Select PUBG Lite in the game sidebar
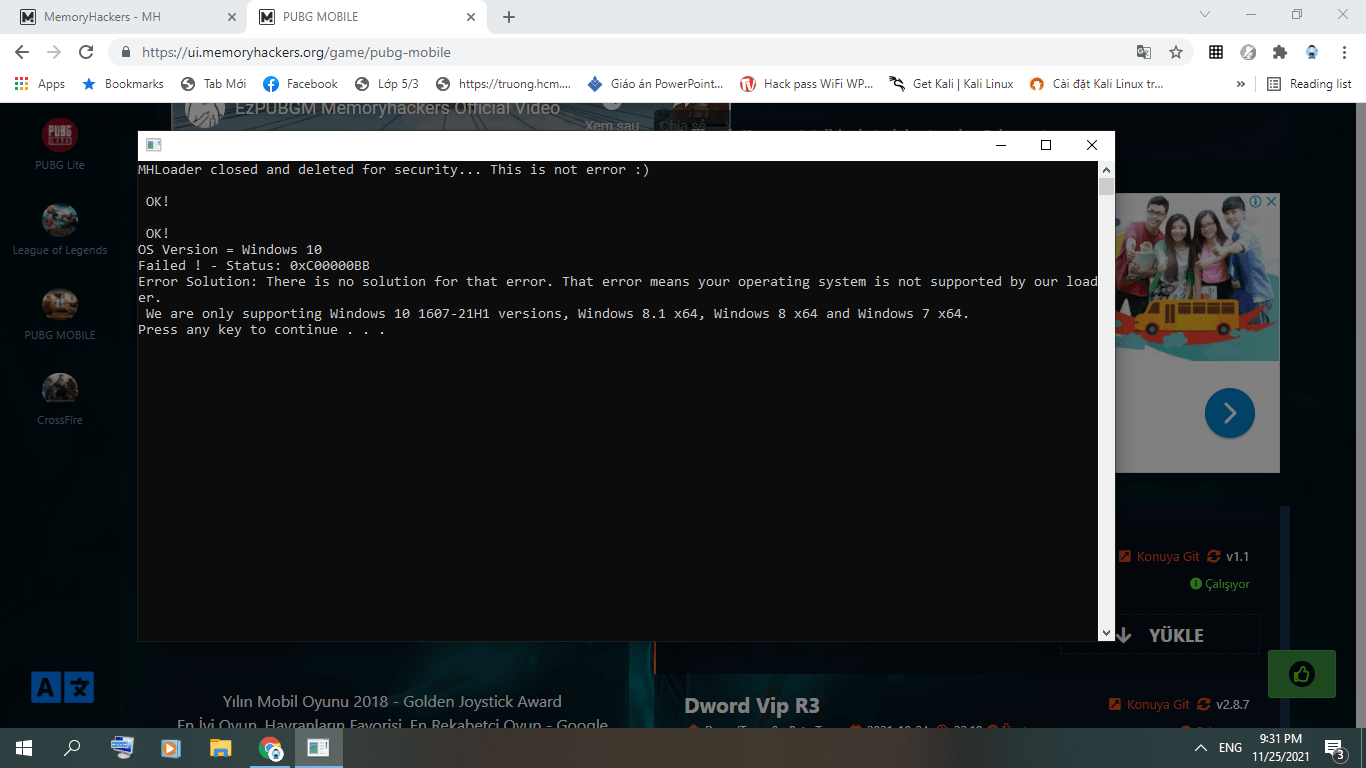Viewport: 1366px width, 768px height. 60,145
